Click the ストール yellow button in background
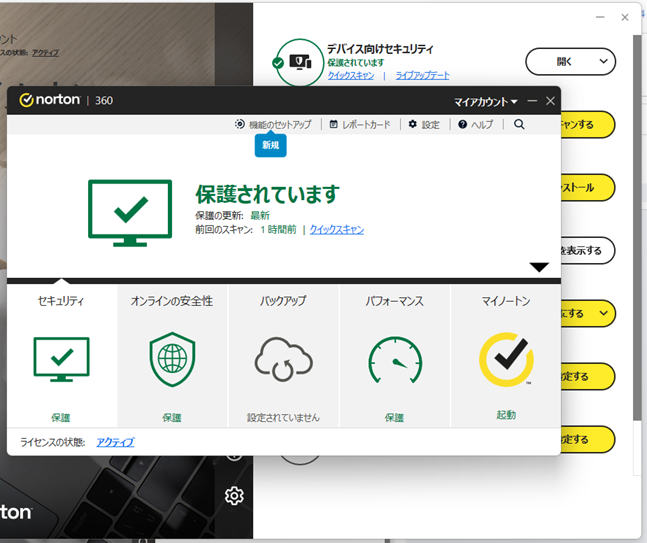Viewport: 647px width, 543px height. [x=588, y=187]
